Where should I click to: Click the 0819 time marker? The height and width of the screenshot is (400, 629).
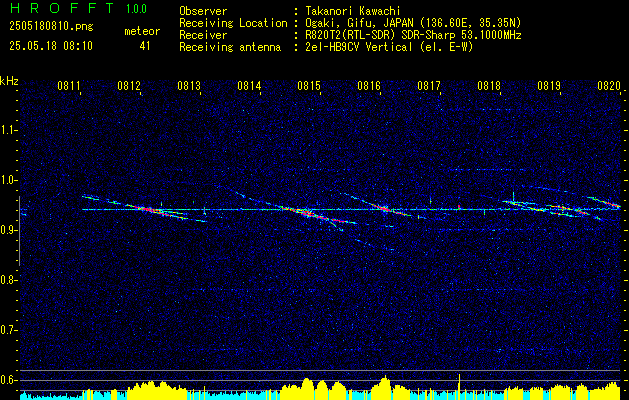[x=548, y=85]
